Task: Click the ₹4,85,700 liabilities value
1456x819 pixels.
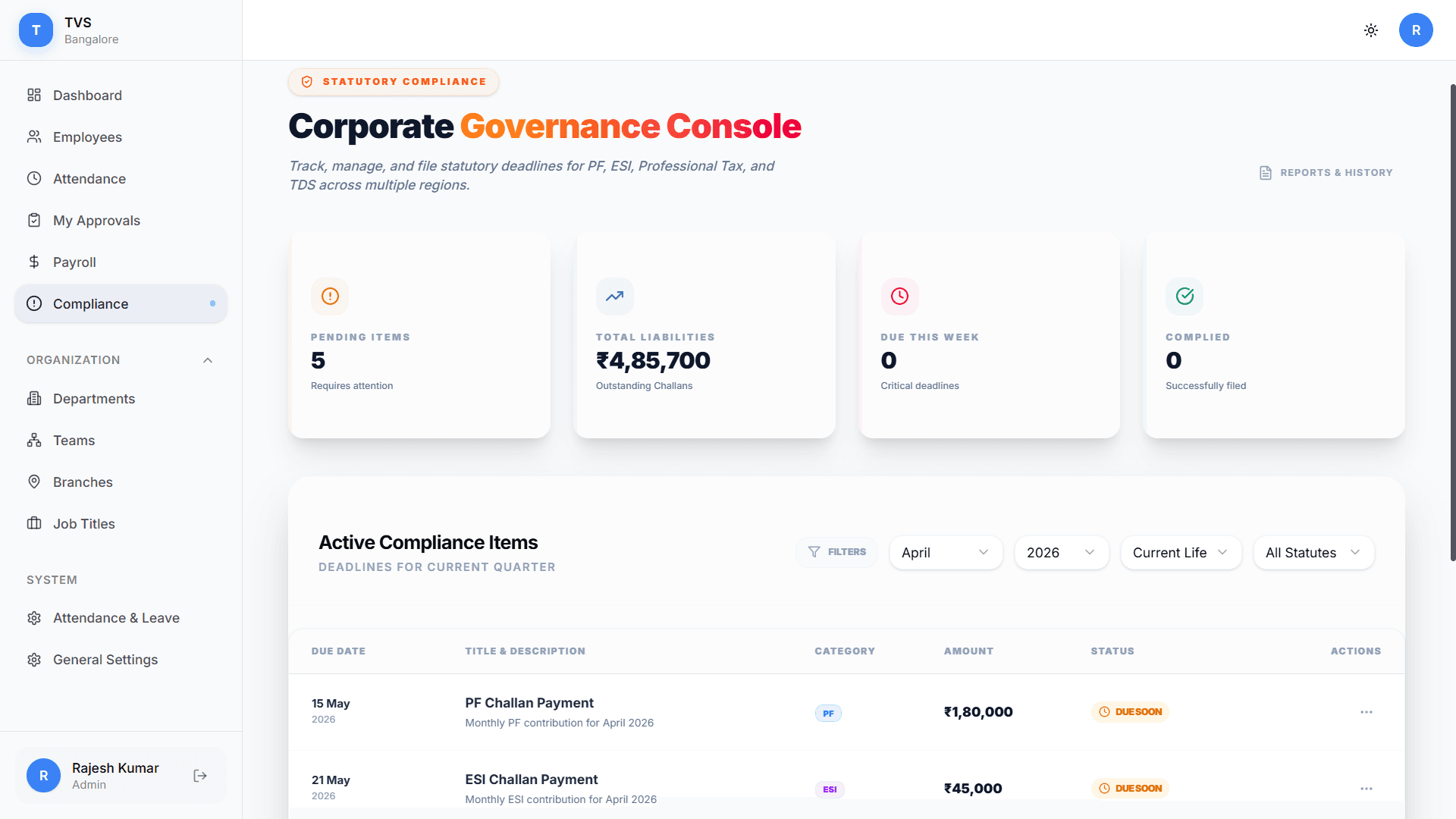Action: coord(653,360)
